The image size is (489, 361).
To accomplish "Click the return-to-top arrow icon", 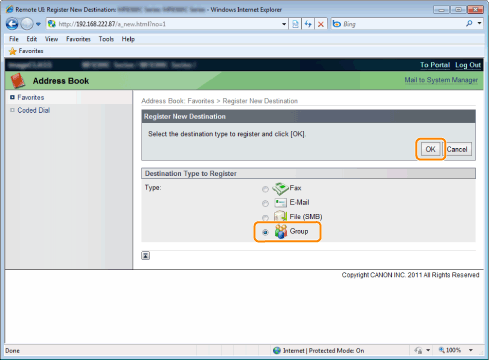I will click(x=145, y=256).
